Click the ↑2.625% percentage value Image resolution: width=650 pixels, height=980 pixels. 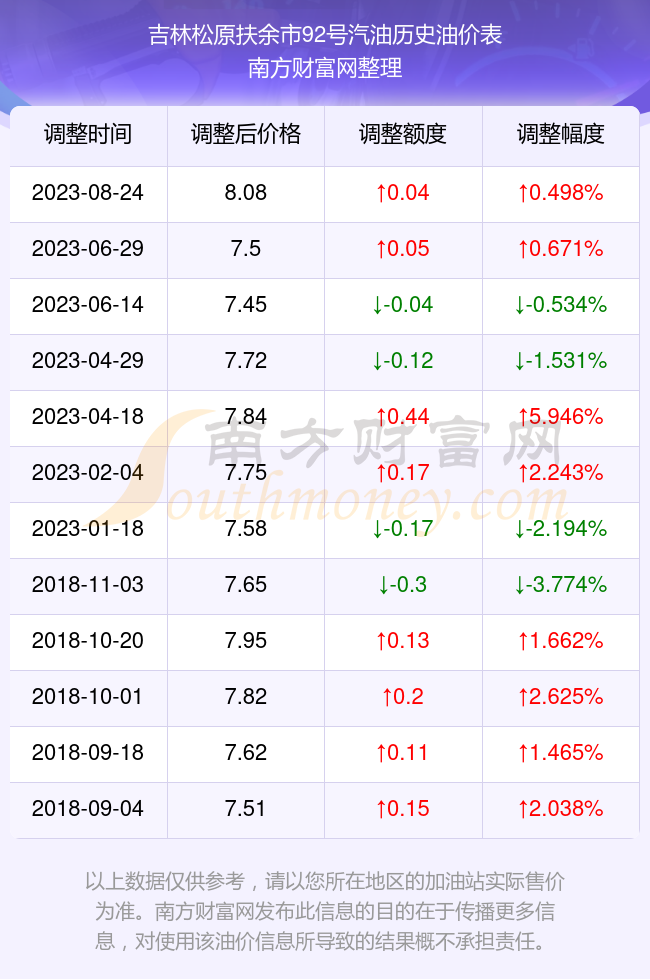(x=561, y=696)
